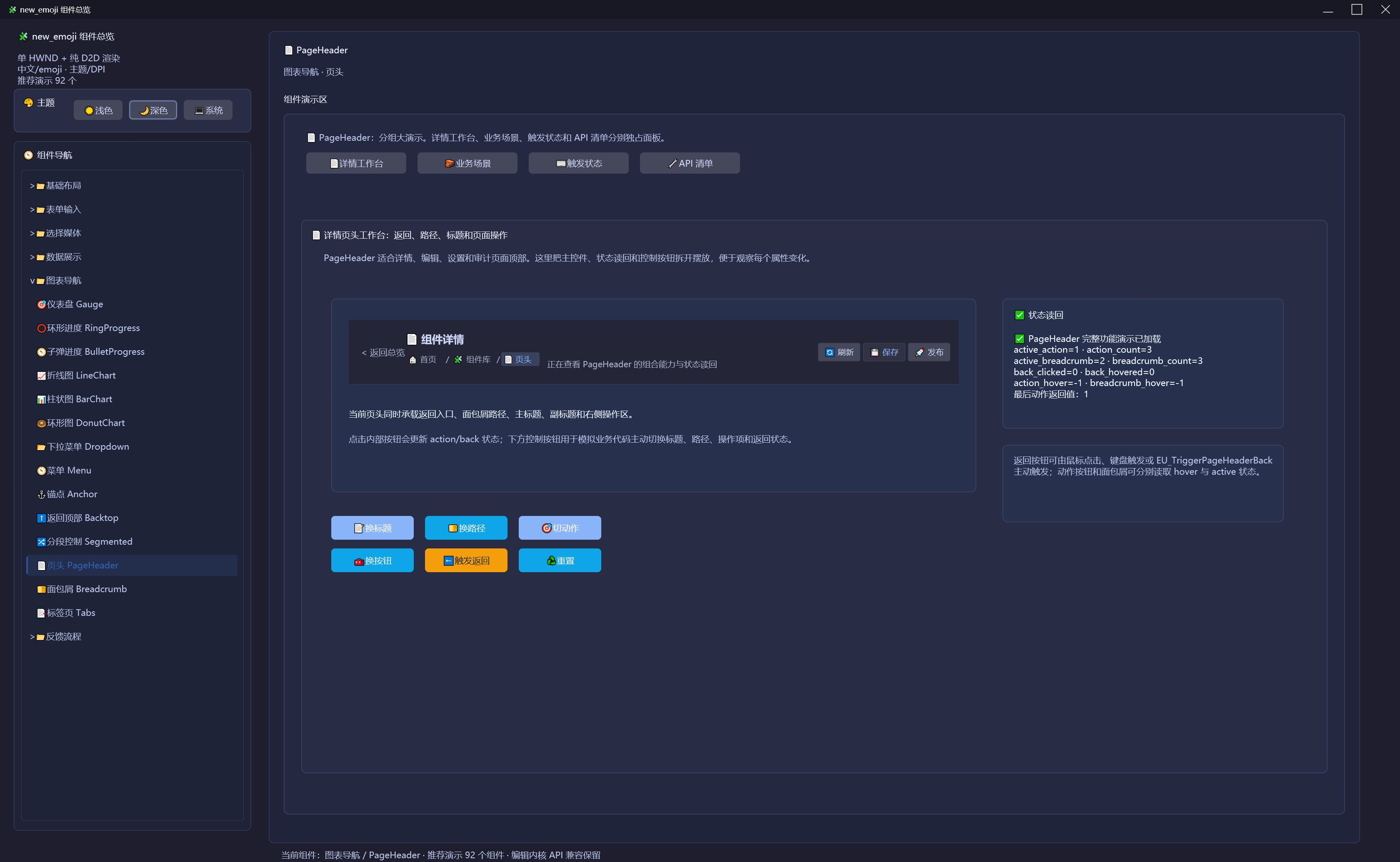The image size is (1400, 862).
Task: Click the RingProgress red ring icon
Action: pos(41,329)
